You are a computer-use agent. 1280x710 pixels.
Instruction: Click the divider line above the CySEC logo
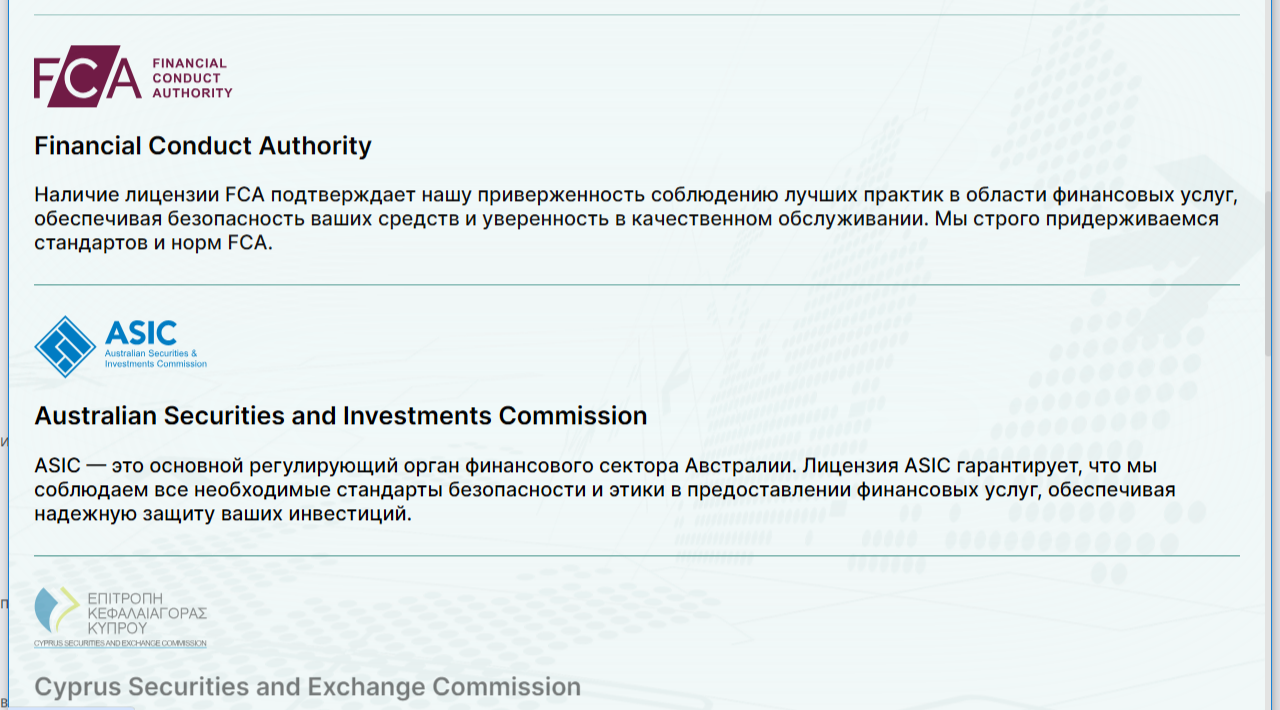(x=636, y=555)
